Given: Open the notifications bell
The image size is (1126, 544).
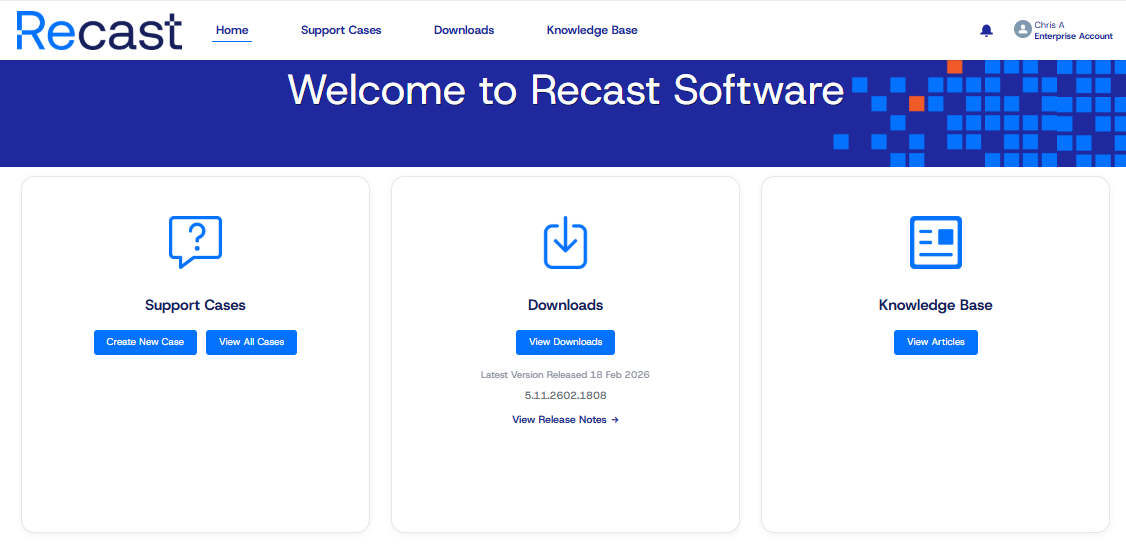Looking at the screenshot, I should coord(987,30).
